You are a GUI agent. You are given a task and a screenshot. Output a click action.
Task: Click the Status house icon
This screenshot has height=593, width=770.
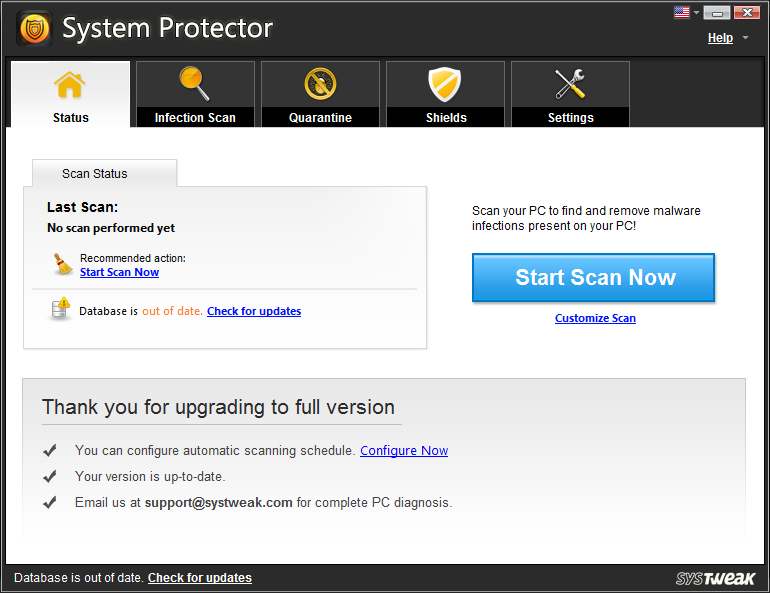tap(70, 85)
